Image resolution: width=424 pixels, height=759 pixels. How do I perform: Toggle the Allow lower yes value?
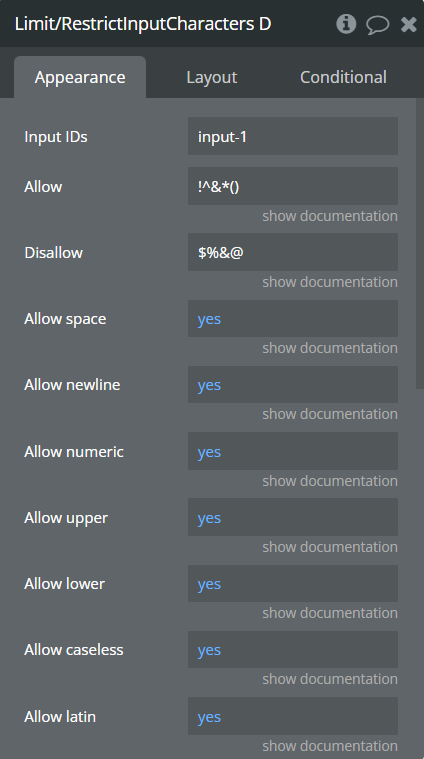point(293,583)
